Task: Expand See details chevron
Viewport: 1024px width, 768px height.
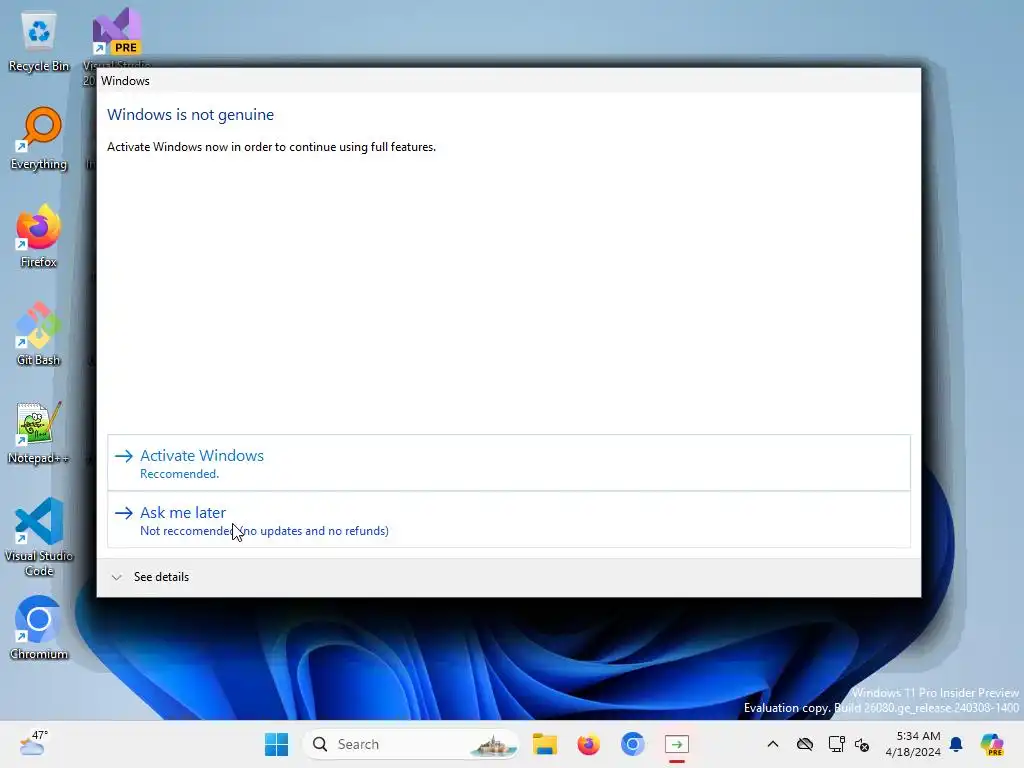Action: pos(117,577)
